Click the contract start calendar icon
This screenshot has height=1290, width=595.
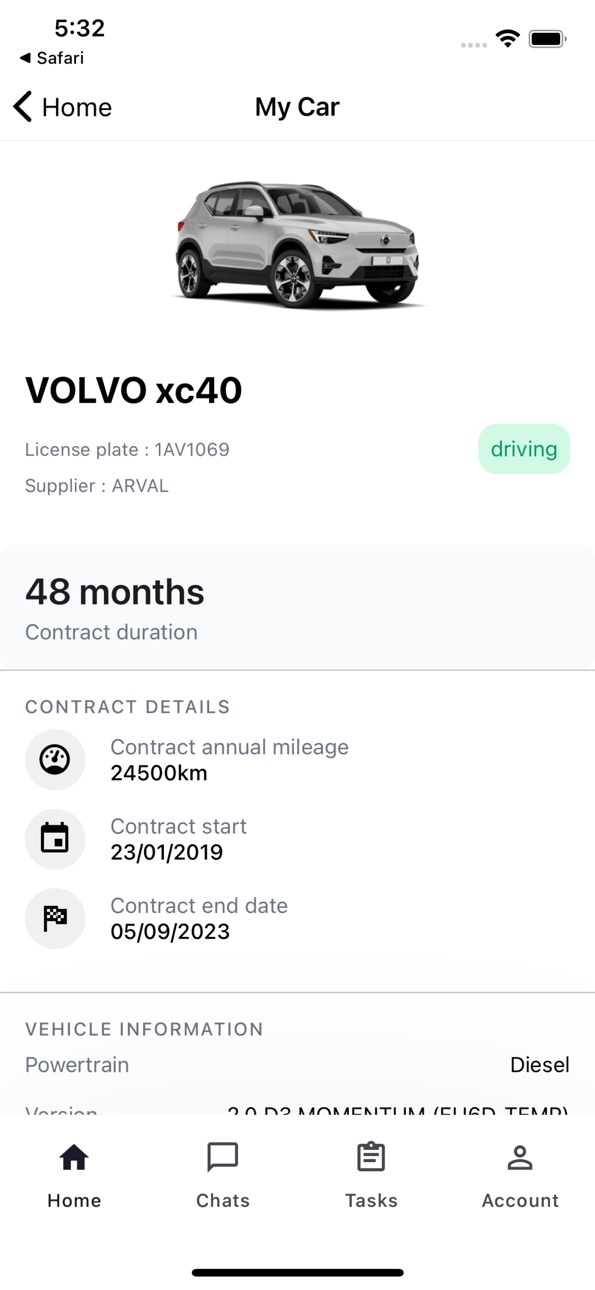[x=55, y=839]
